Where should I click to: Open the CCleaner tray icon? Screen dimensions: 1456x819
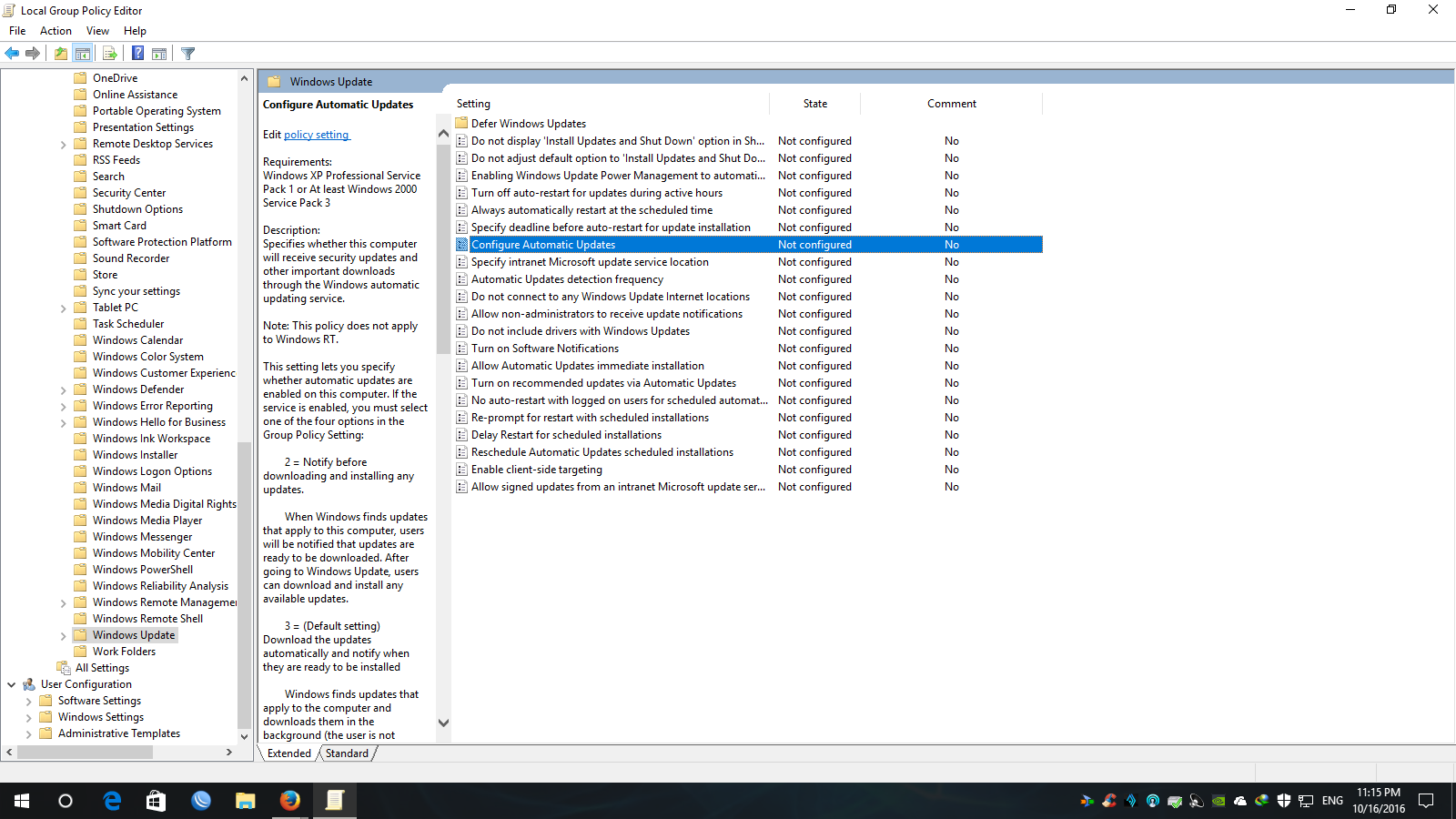1109,801
